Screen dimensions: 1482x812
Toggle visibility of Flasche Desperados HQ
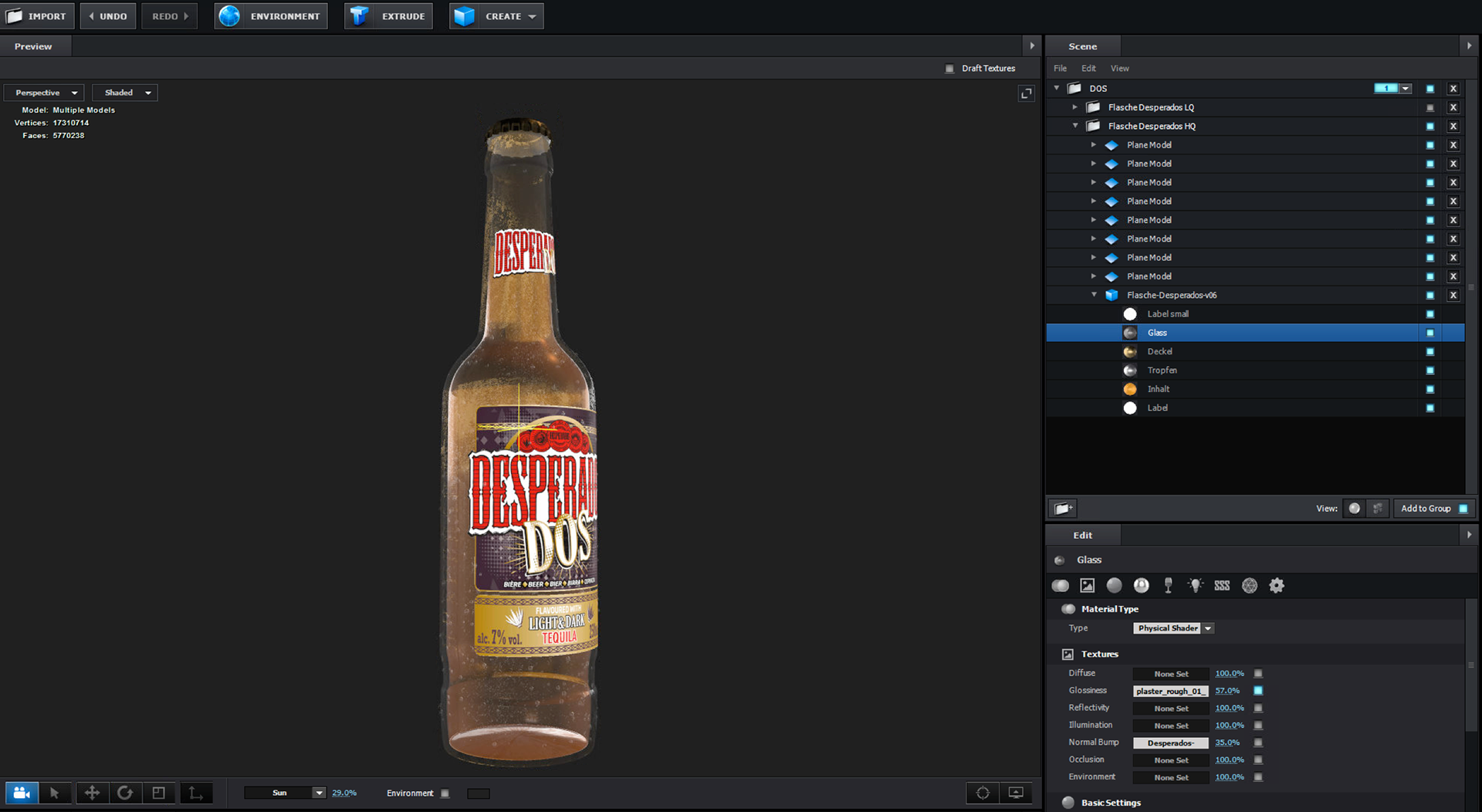point(1430,127)
